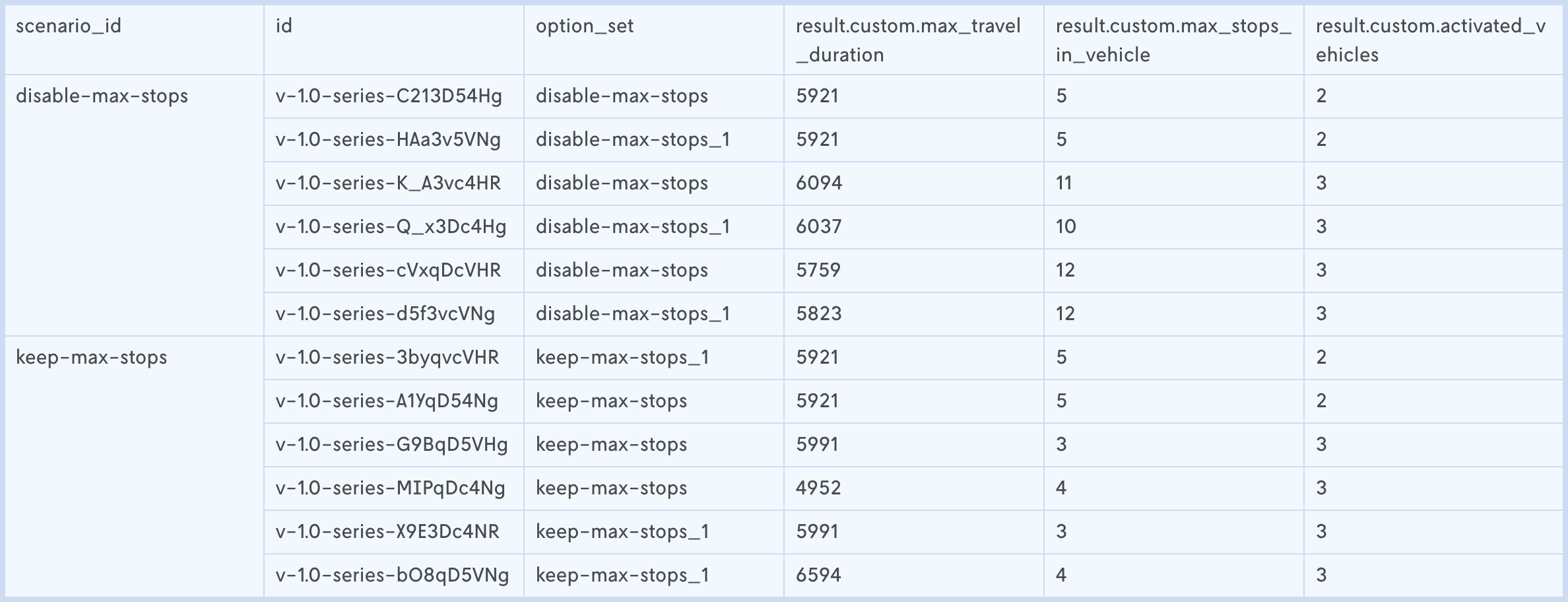Click activated vehicles 3 in MIPqDc4Ng row

pyautogui.click(x=1321, y=488)
